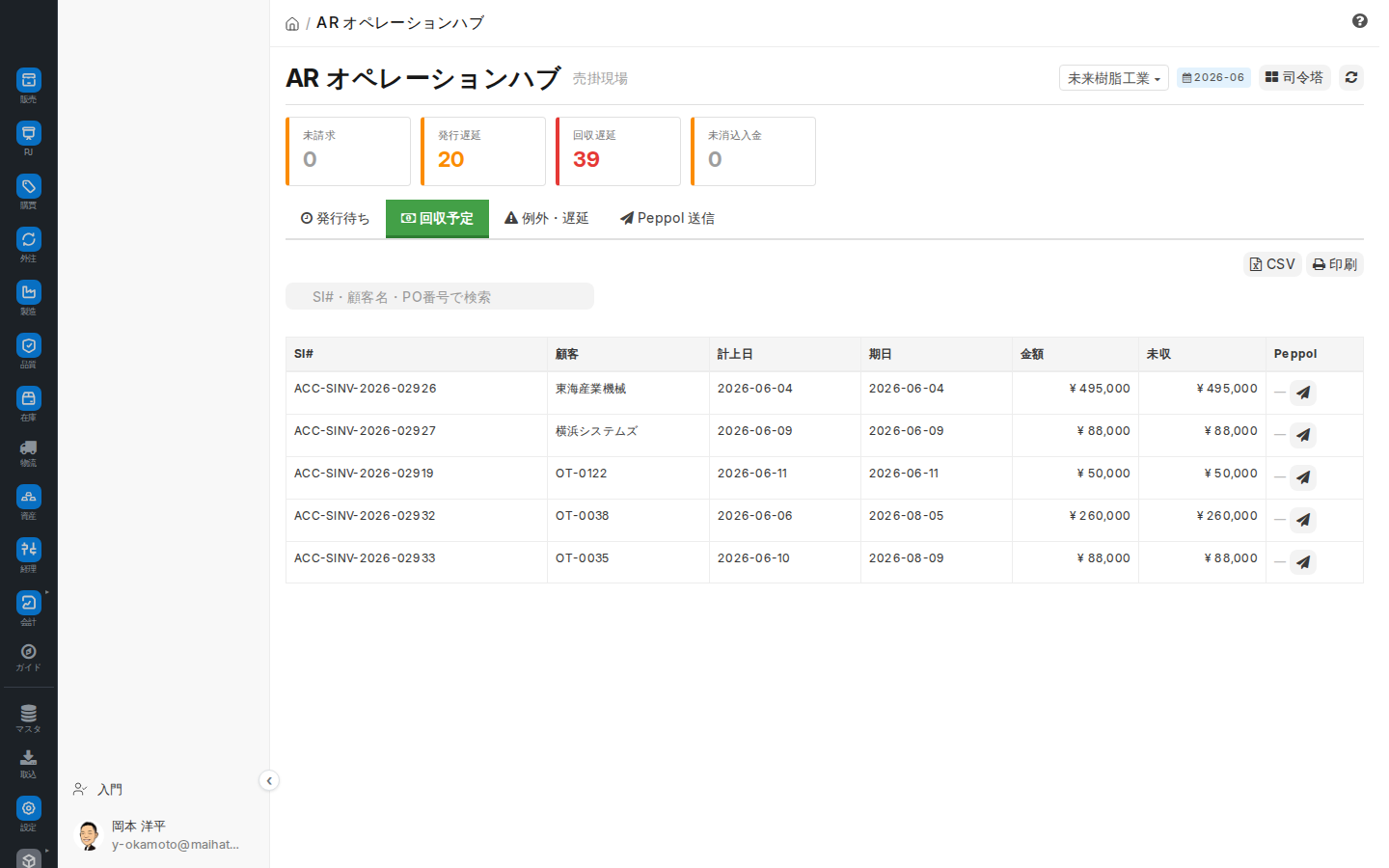Image resolution: width=1389 pixels, height=868 pixels.
Task: Open the 2026-06 period picker
Action: [1213, 77]
